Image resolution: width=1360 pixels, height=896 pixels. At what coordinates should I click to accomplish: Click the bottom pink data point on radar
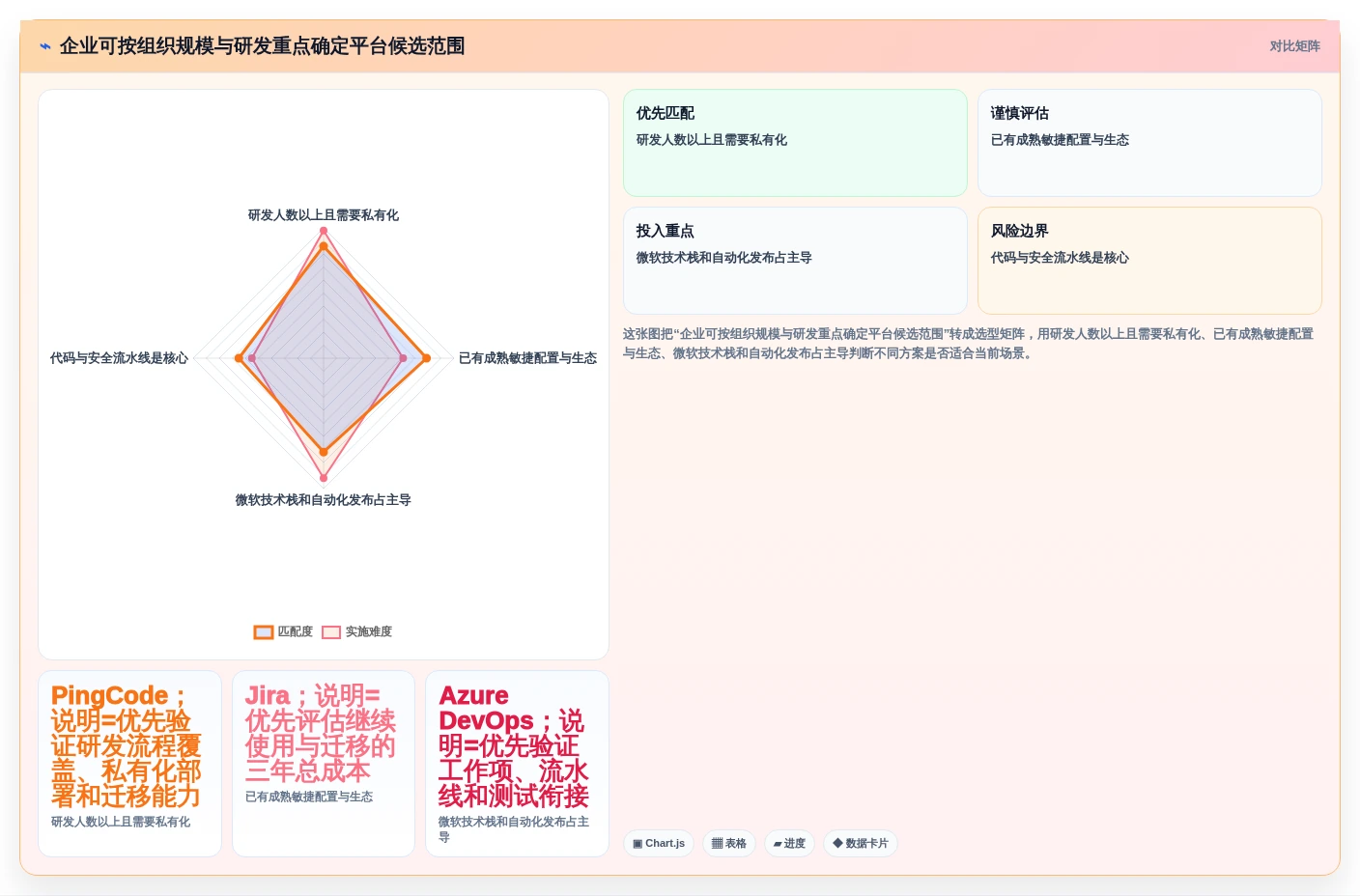tap(324, 478)
